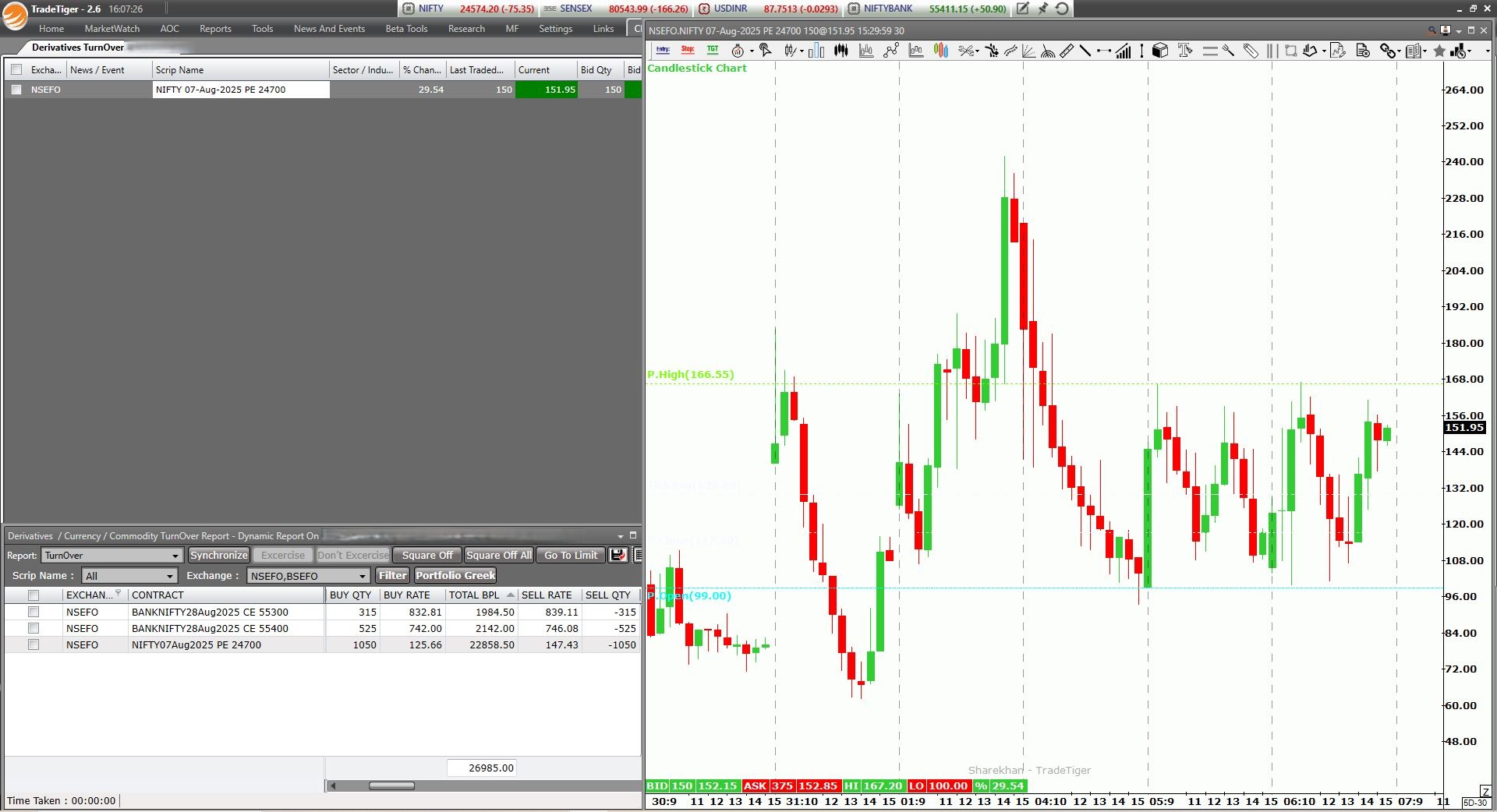Open the Research menu
The image size is (1497, 812).
click(466, 29)
